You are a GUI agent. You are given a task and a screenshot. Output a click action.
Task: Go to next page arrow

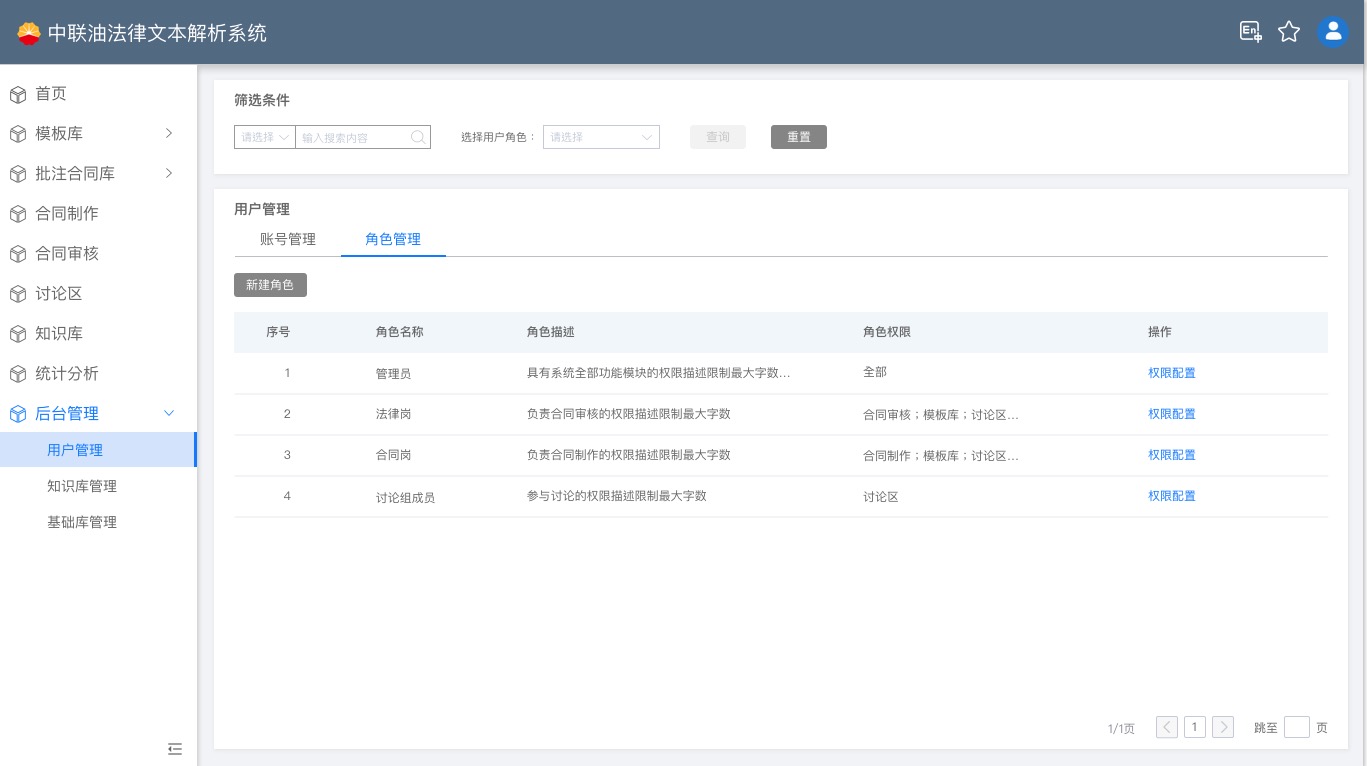pyautogui.click(x=1222, y=727)
